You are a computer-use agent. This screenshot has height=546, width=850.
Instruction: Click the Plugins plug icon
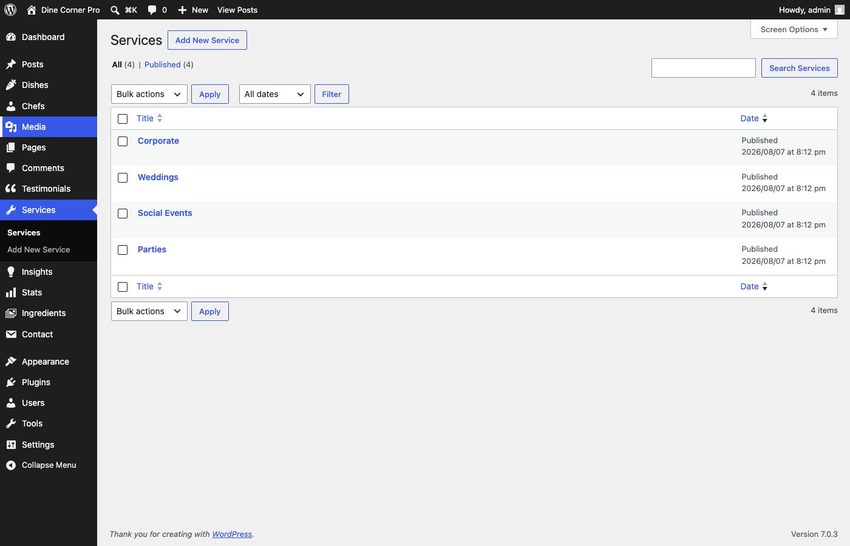(11, 382)
